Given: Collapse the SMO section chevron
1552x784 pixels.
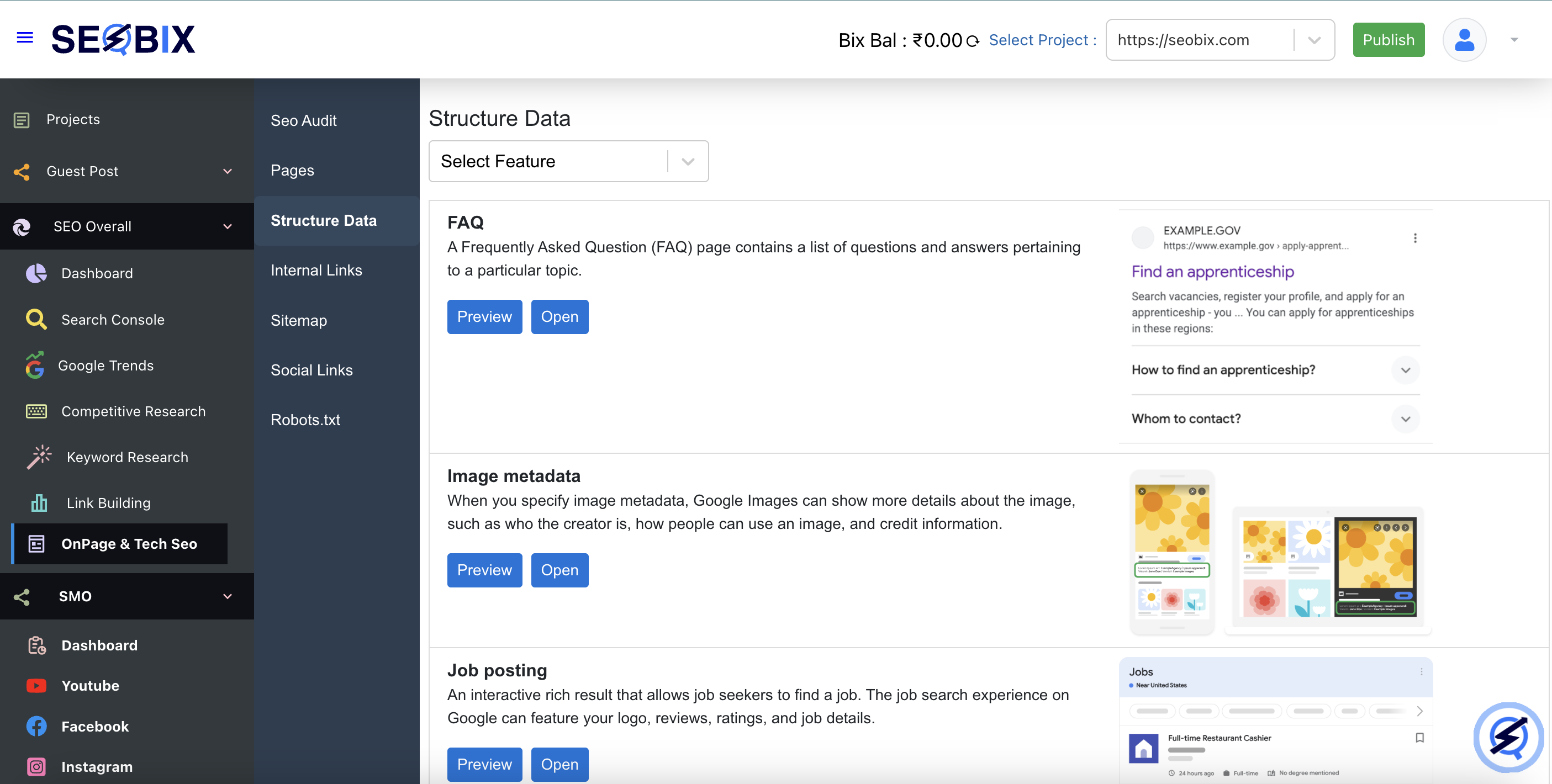Looking at the screenshot, I should click(x=228, y=597).
